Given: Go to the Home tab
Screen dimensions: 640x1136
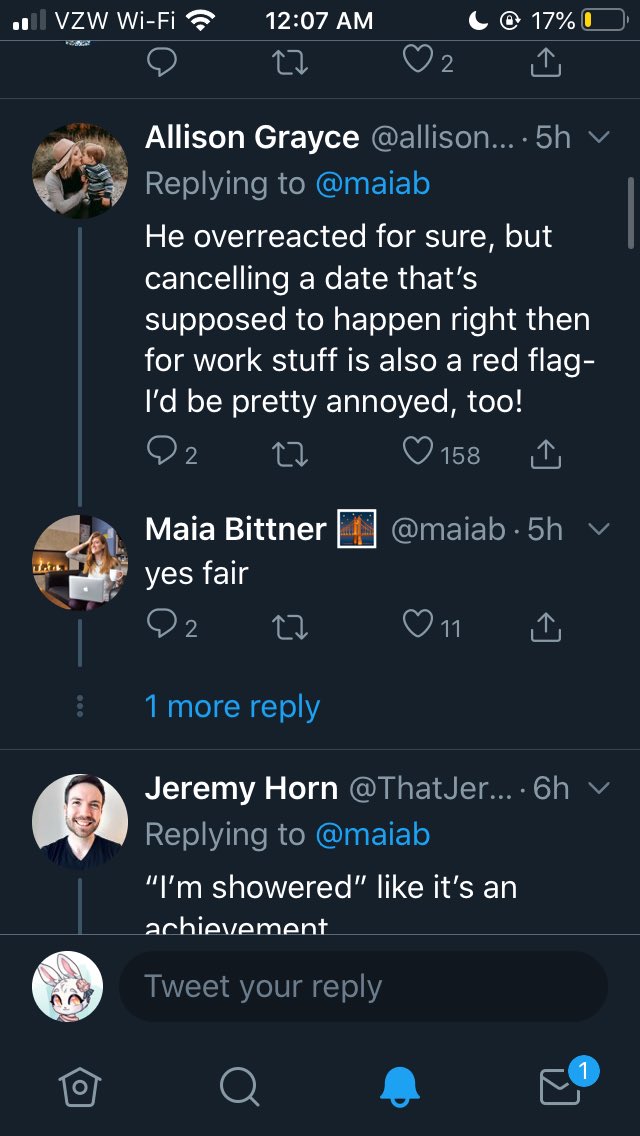Looking at the screenshot, I should click(80, 1087).
